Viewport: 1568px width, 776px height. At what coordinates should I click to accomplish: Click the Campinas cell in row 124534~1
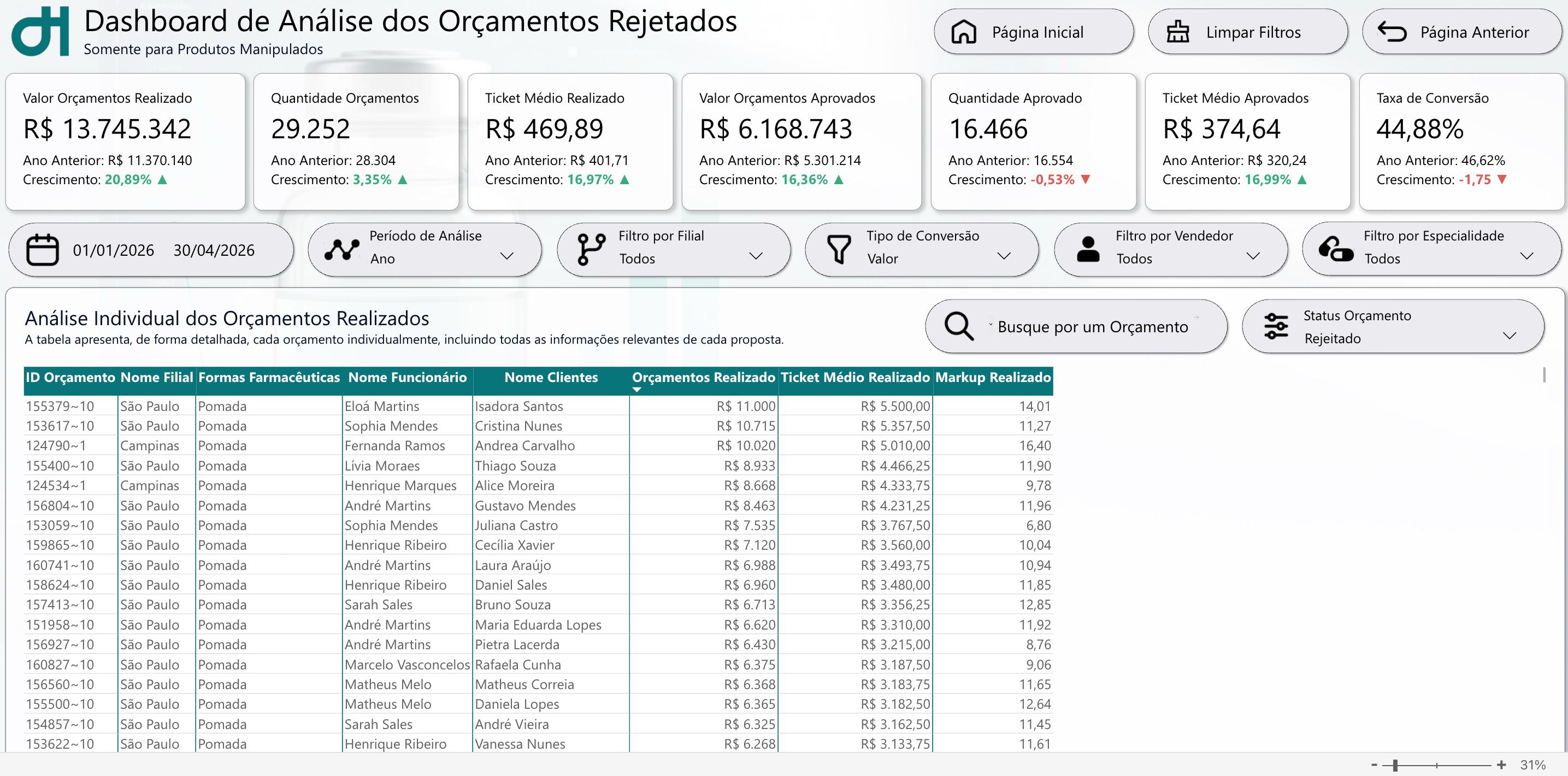(149, 486)
